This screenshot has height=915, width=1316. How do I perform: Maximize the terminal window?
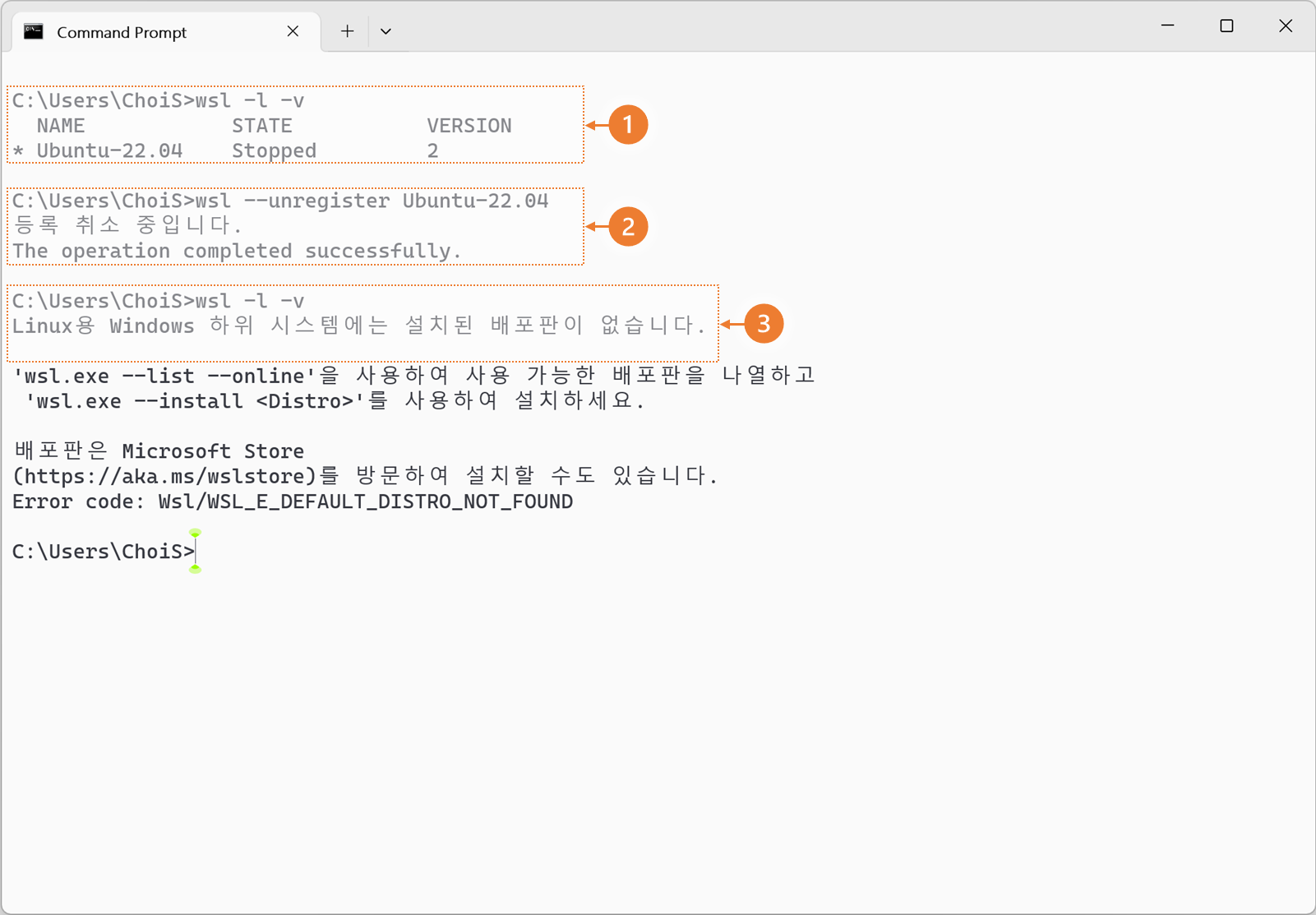[1226, 26]
